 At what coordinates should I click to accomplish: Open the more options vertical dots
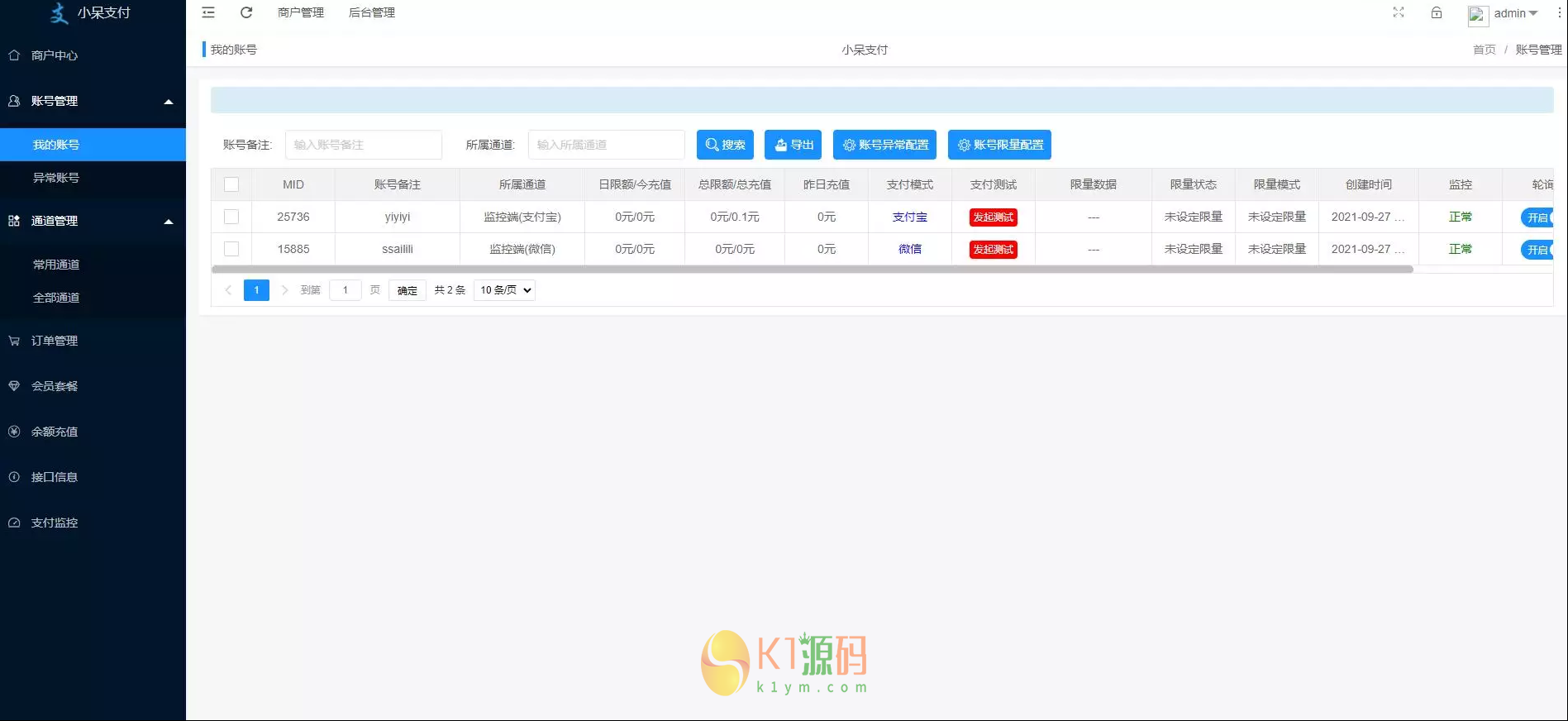[1560, 12]
